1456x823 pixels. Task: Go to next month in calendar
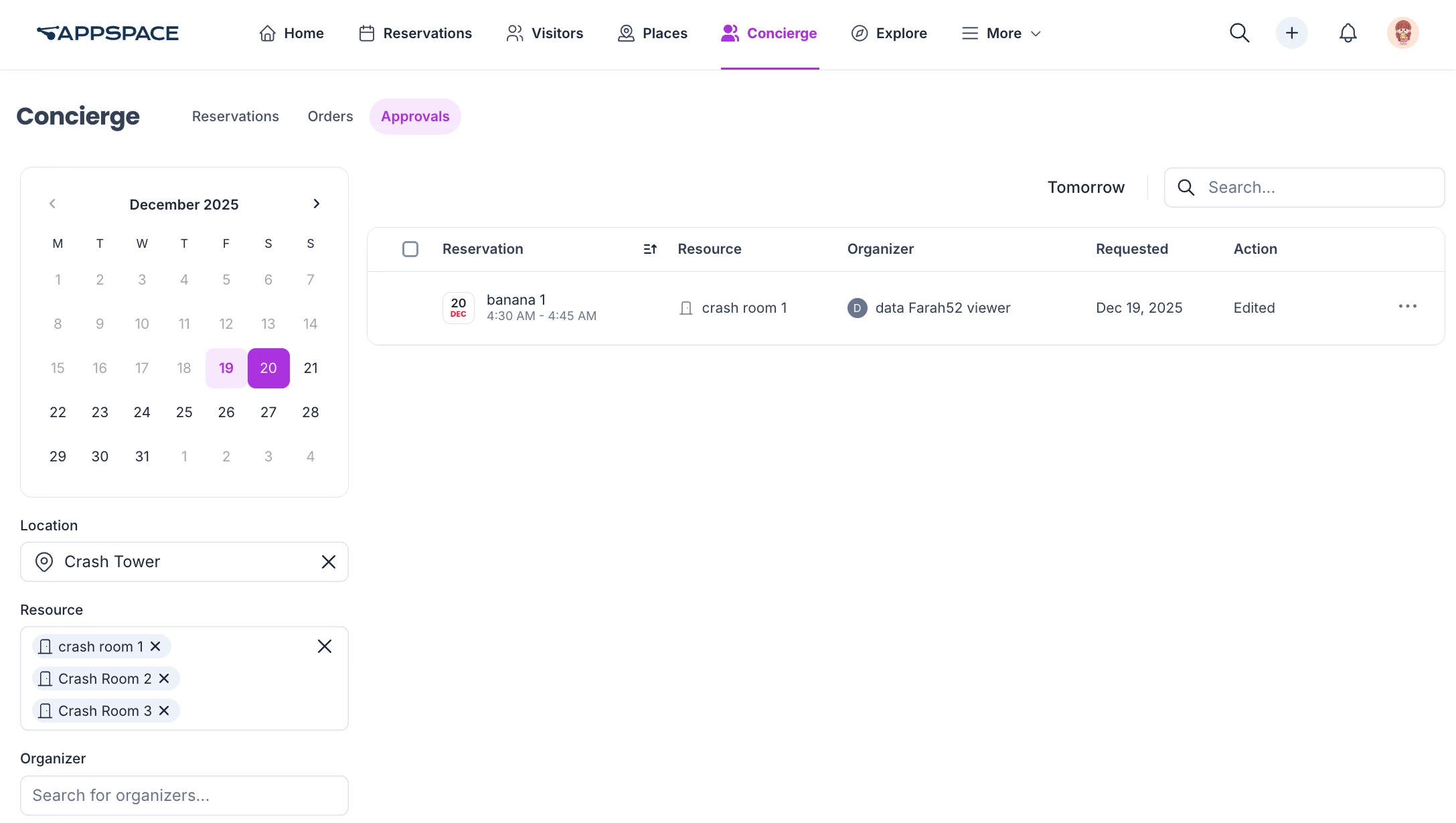(x=316, y=204)
